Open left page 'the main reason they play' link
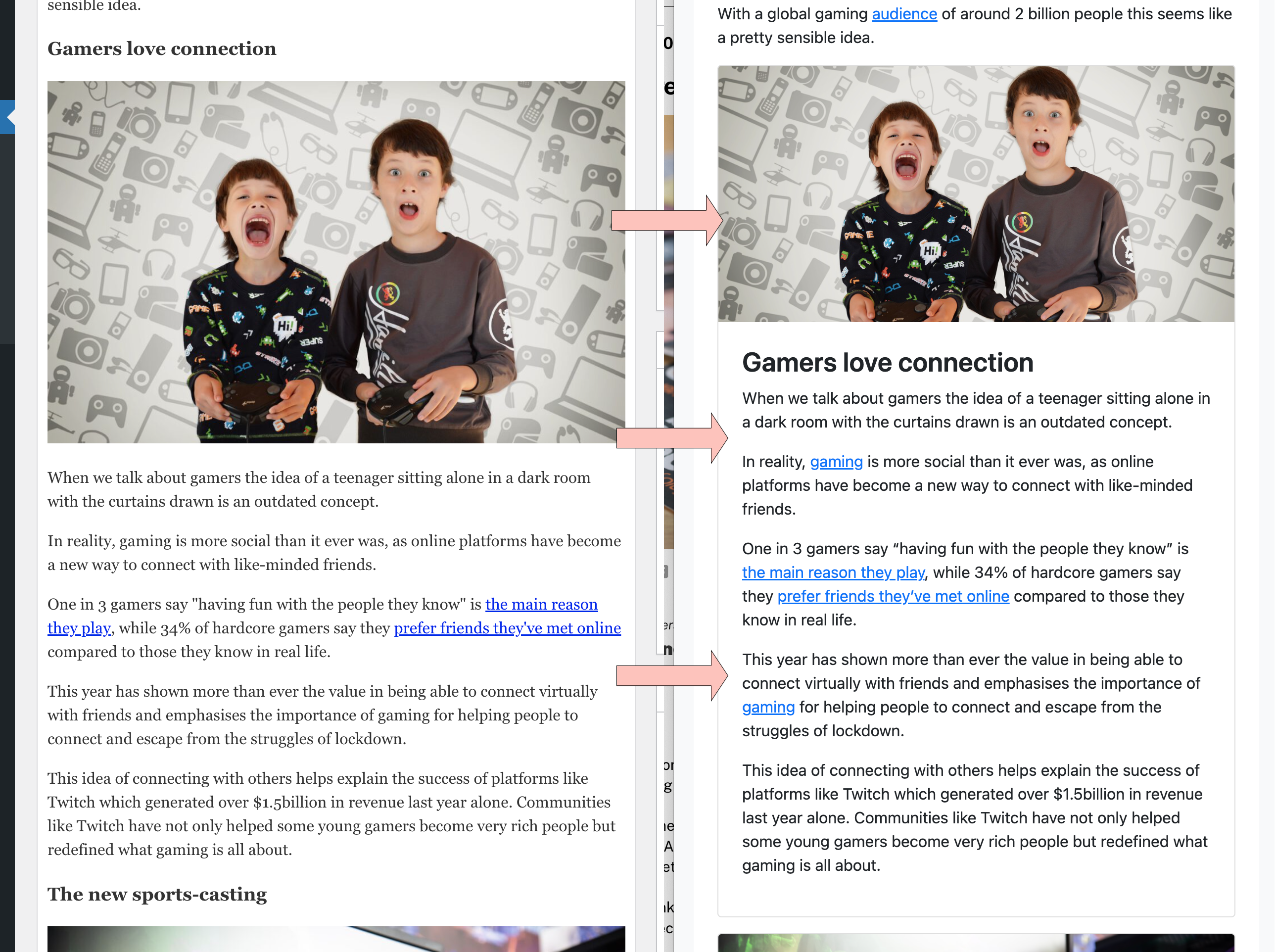 point(541,604)
